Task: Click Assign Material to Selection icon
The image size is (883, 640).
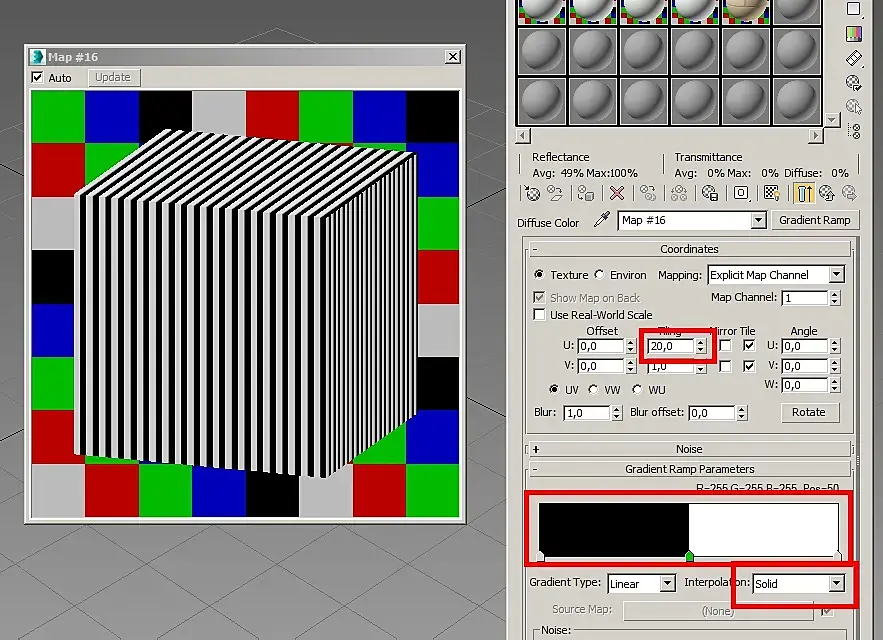Action: click(586, 193)
